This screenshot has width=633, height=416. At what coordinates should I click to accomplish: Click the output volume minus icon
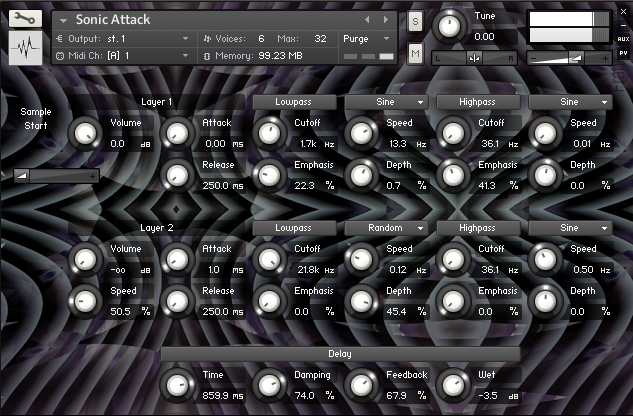point(533,59)
